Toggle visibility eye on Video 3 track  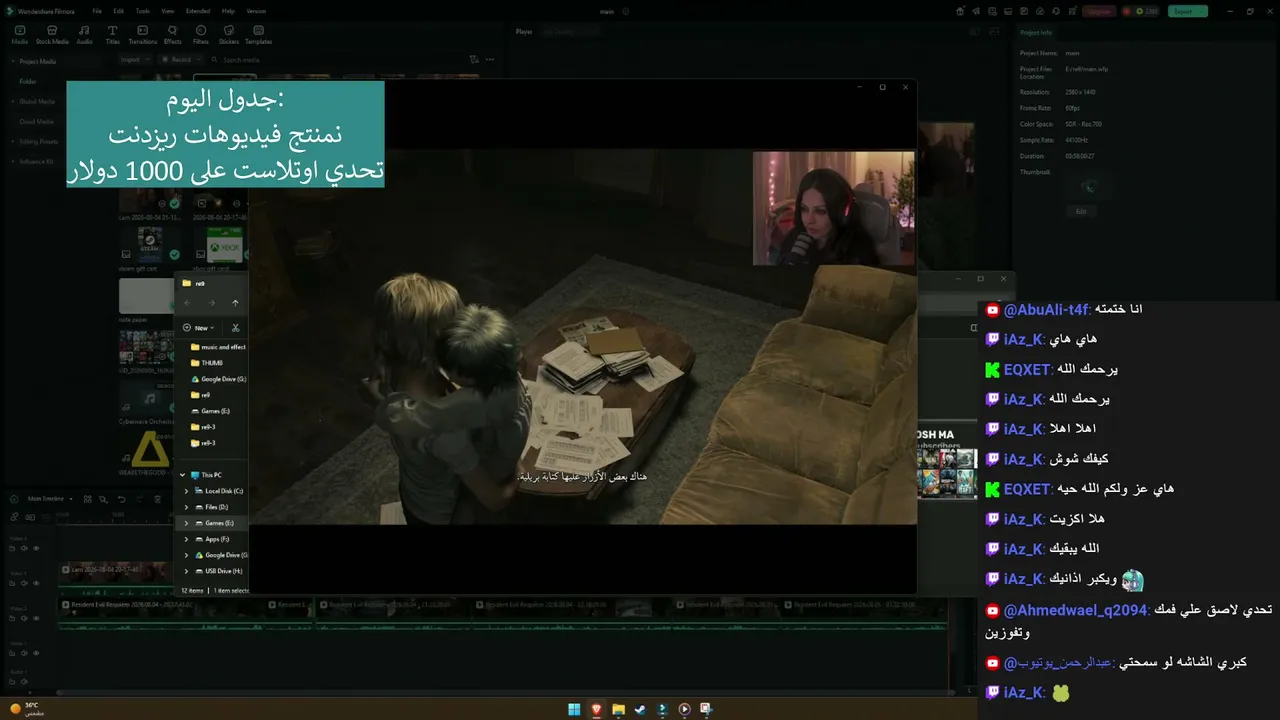coord(36,584)
